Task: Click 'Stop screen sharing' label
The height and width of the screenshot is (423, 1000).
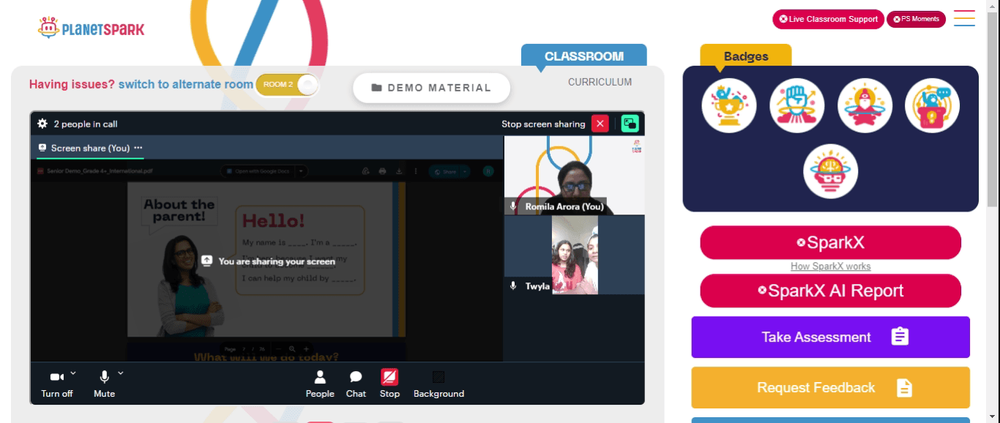Action: pyautogui.click(x=543, y=124)
